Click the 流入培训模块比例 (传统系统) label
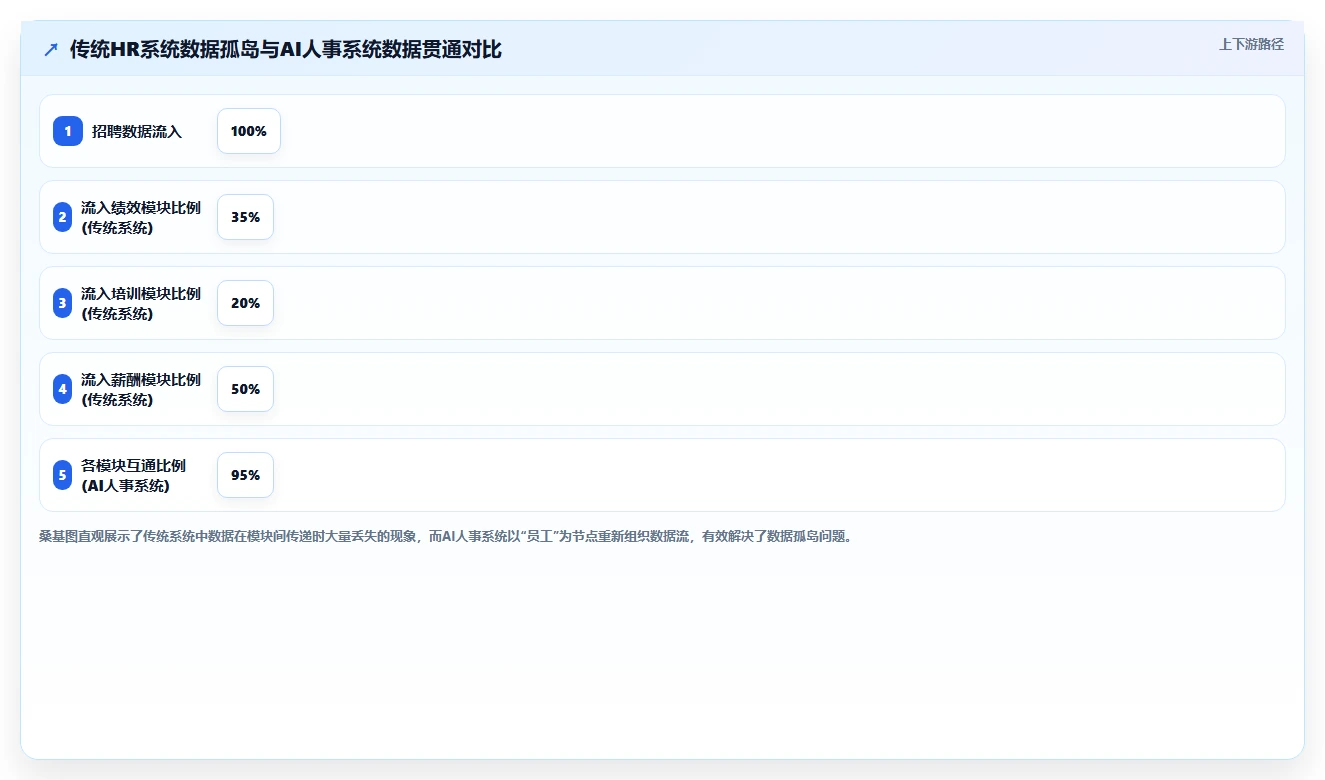 click(x=141, y=303)
